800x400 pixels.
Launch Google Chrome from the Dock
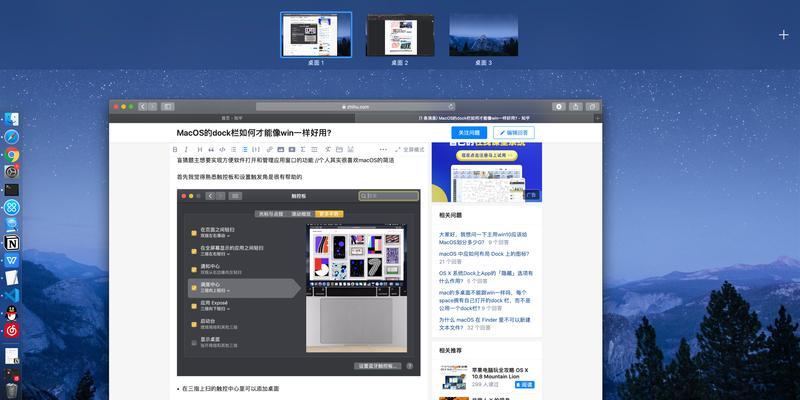point(12,155)
